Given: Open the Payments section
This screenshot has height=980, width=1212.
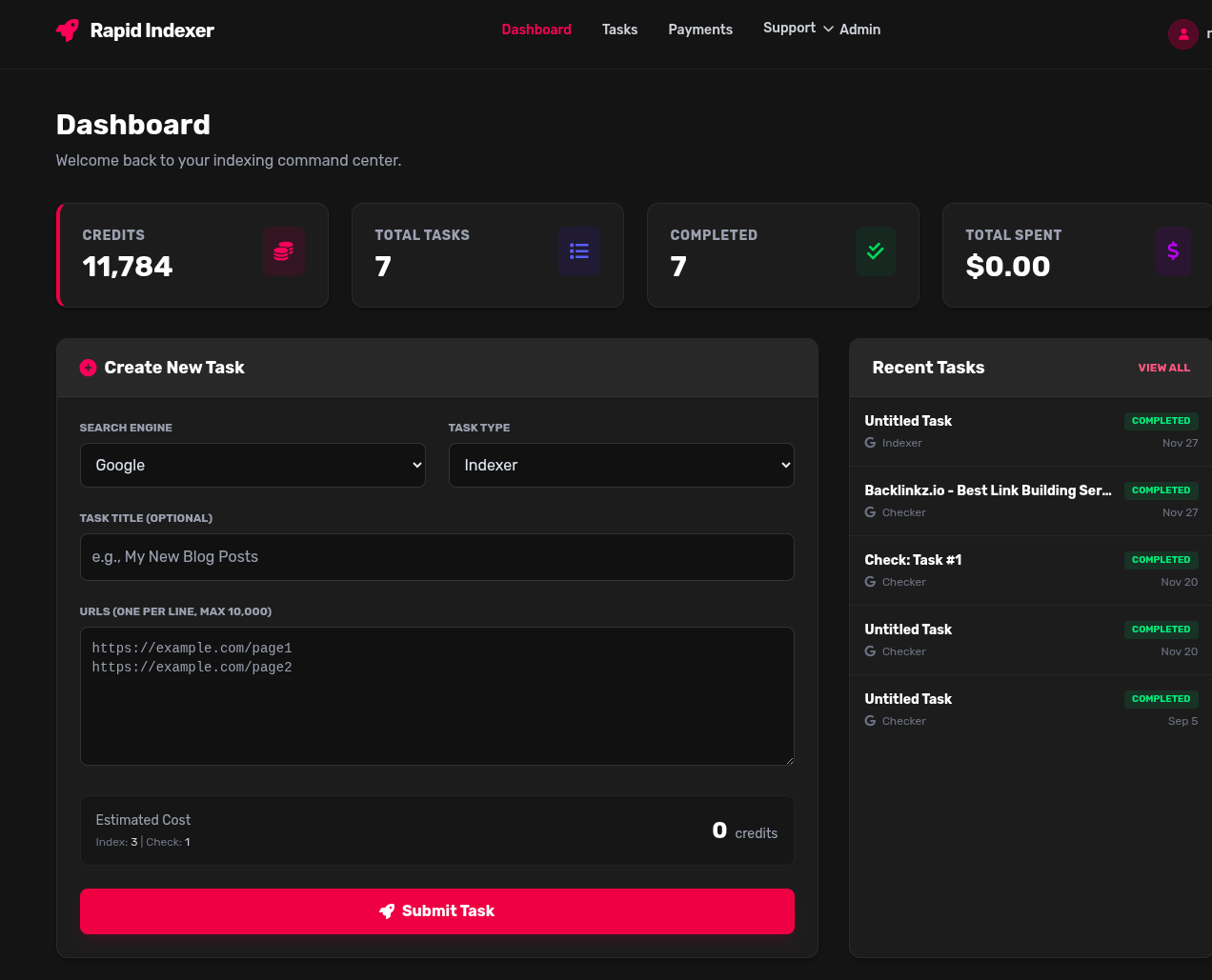Looking at the screenshot, I should point(700,30).
